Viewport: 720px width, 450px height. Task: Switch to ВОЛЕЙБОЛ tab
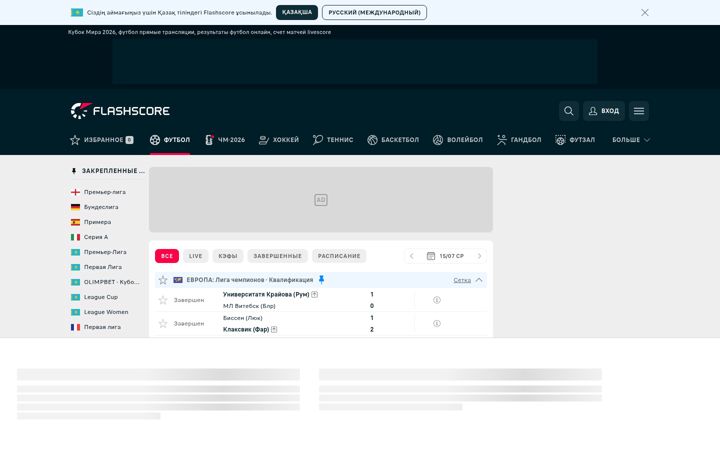tap(458, 140)
